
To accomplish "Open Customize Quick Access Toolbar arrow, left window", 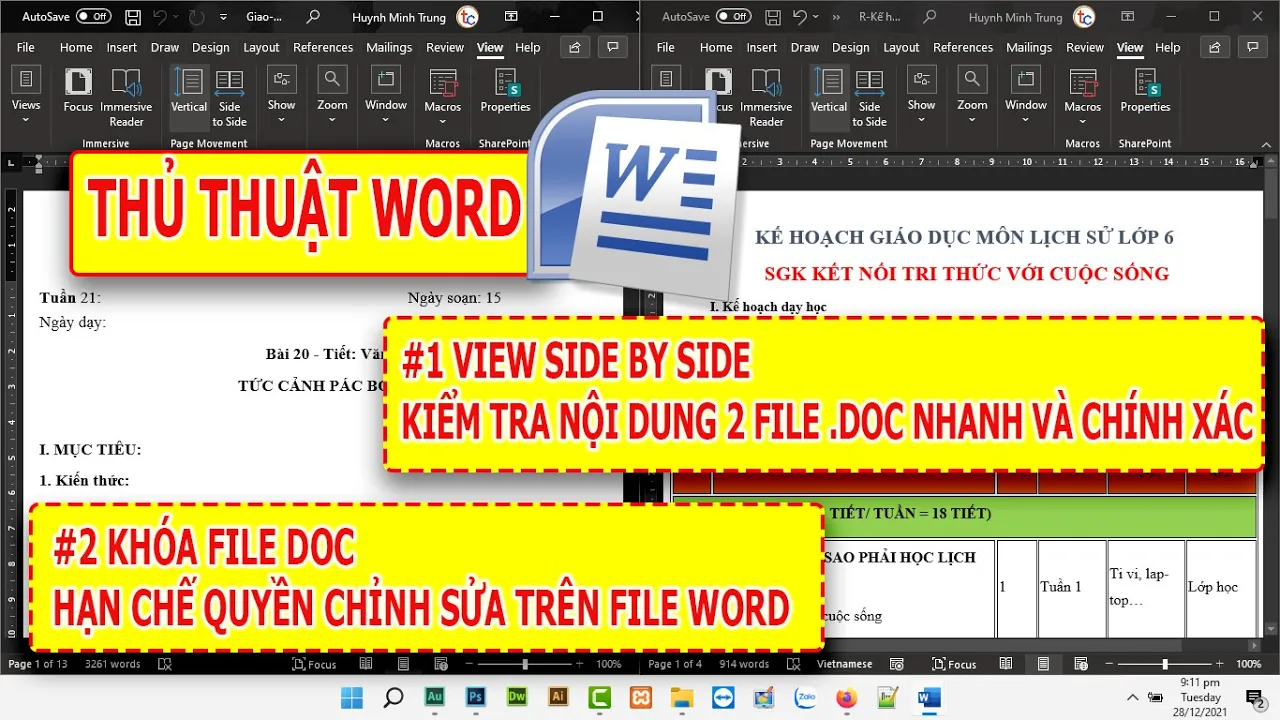I will click(x=223, y=17).
